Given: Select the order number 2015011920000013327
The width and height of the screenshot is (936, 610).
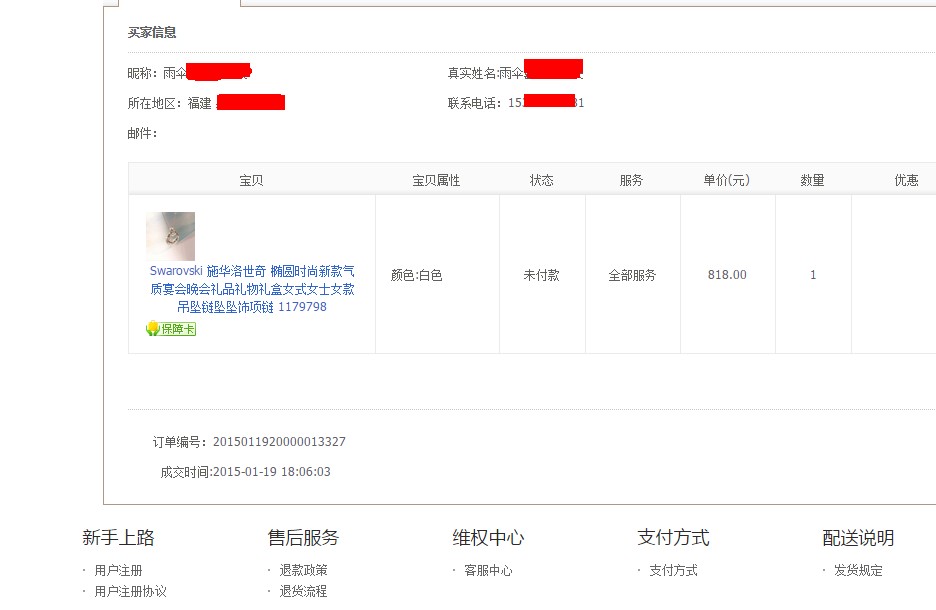Looking at the screenshot, I should pyautogui.click(x=279, y=442).
